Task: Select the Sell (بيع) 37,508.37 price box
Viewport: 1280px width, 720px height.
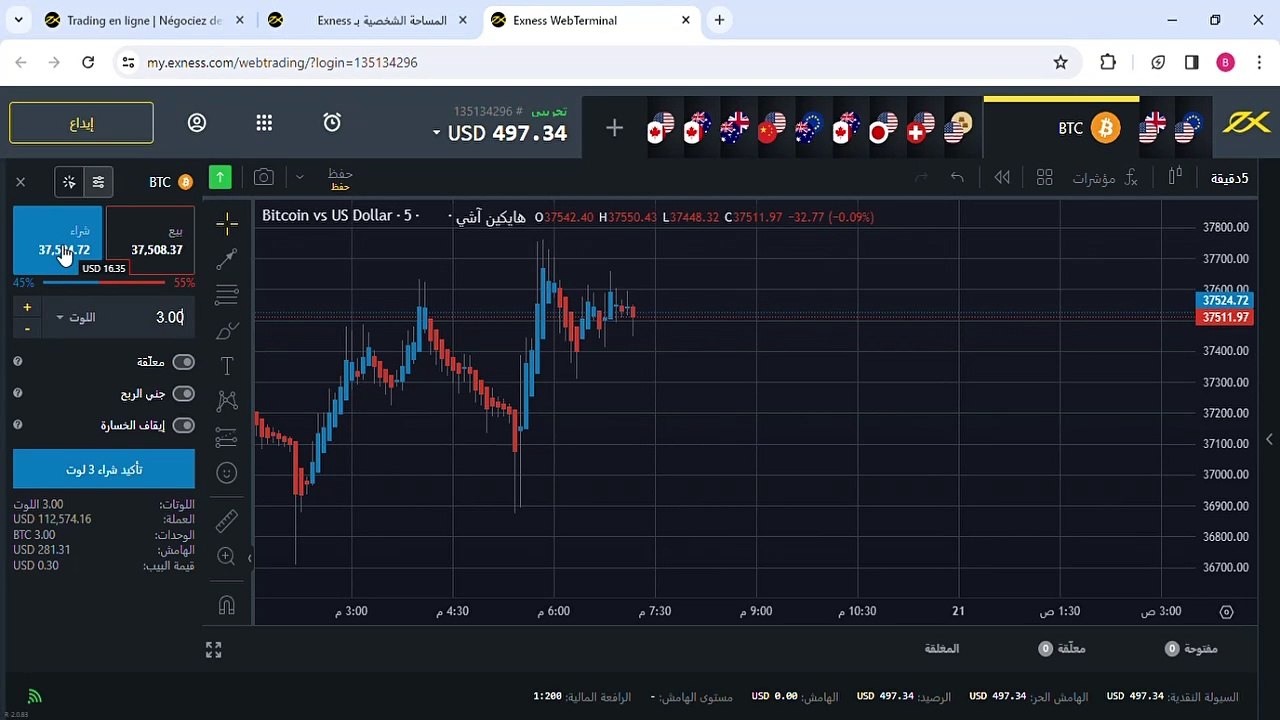Action: pos(150,240)
